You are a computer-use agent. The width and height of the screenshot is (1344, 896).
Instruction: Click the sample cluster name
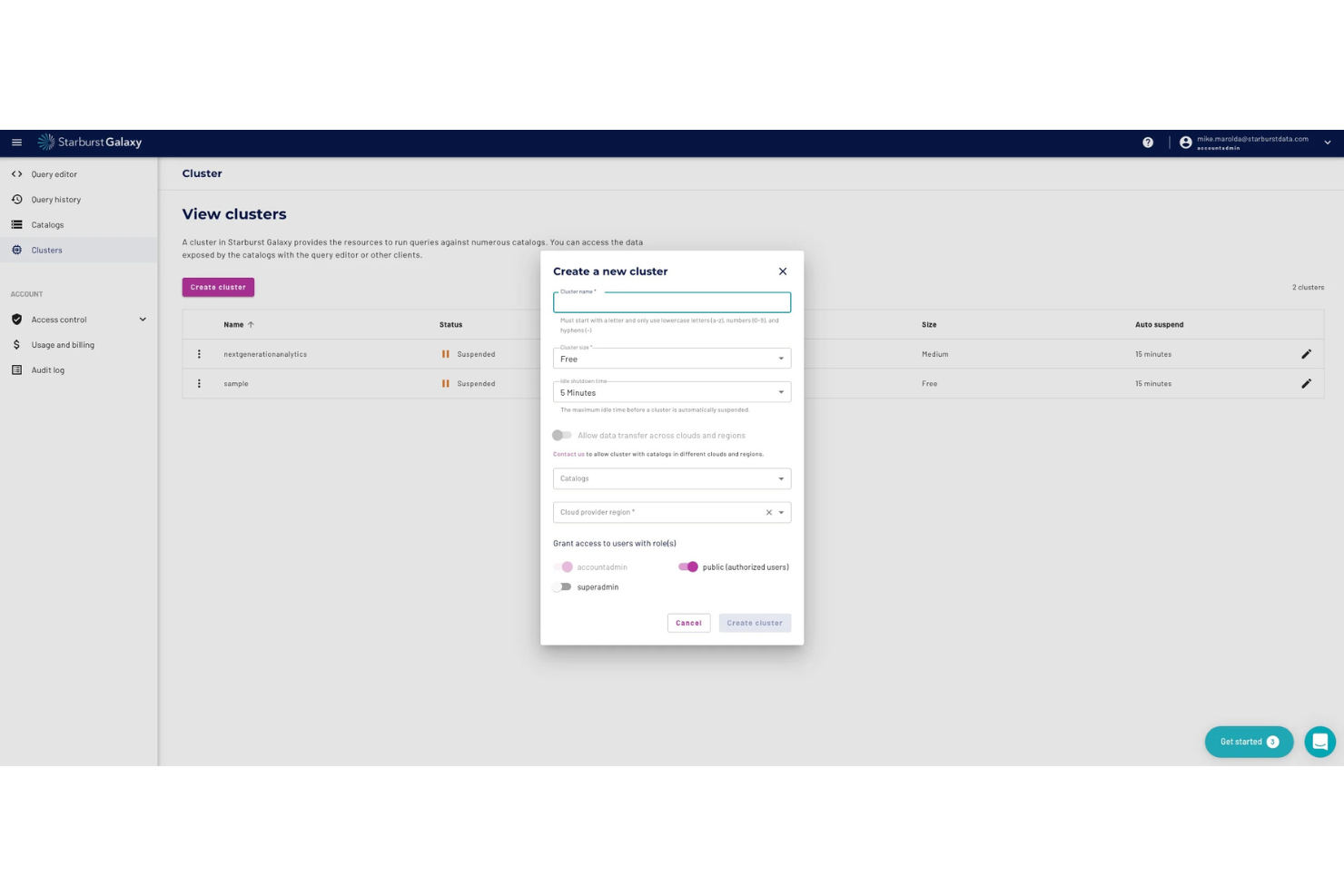point(236,384)
